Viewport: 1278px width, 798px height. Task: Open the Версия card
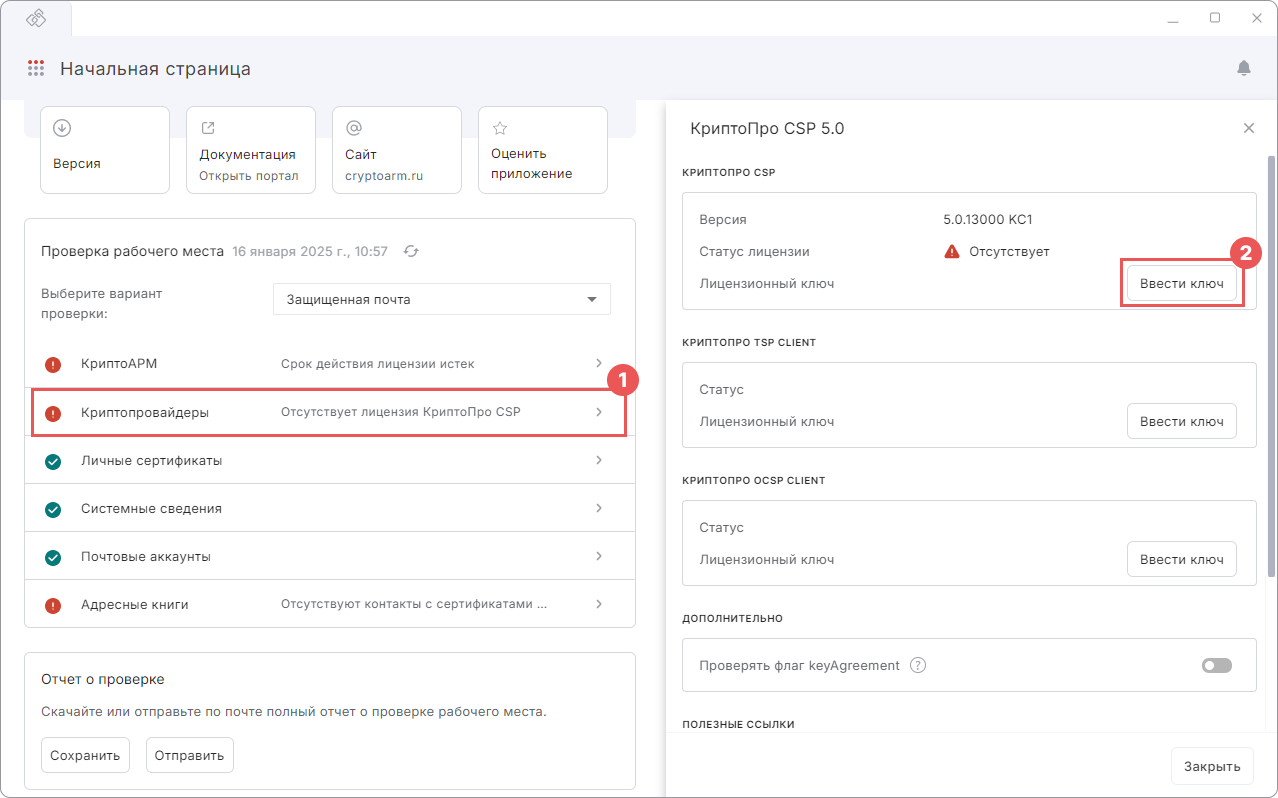pyautogui.click(x=105, y=150)
